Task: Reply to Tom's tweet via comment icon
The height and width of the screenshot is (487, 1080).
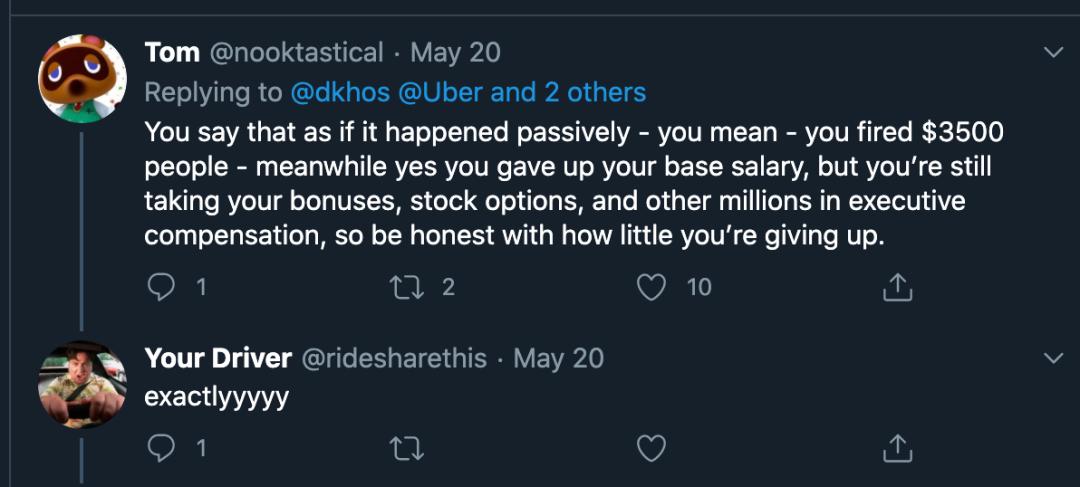Action: pyautogui.click(x=161, y=288)
